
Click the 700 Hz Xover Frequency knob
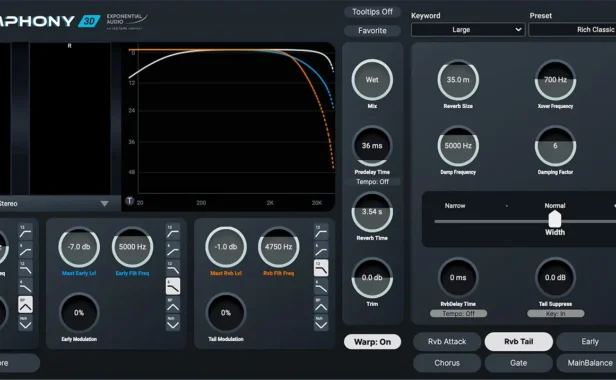coord(556,80)
